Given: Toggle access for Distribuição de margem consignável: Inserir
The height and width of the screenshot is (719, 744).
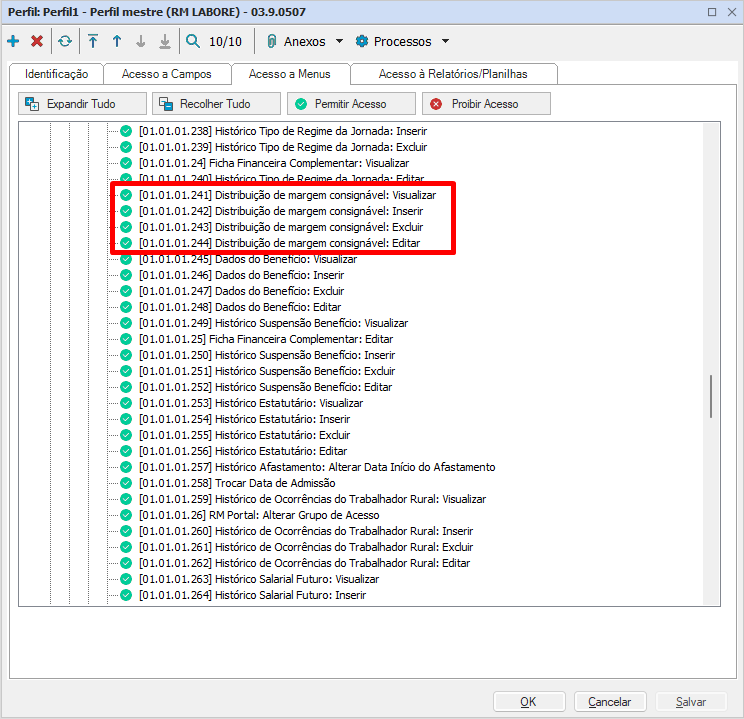Looking at the screenshot, I should tap(126, 211).
